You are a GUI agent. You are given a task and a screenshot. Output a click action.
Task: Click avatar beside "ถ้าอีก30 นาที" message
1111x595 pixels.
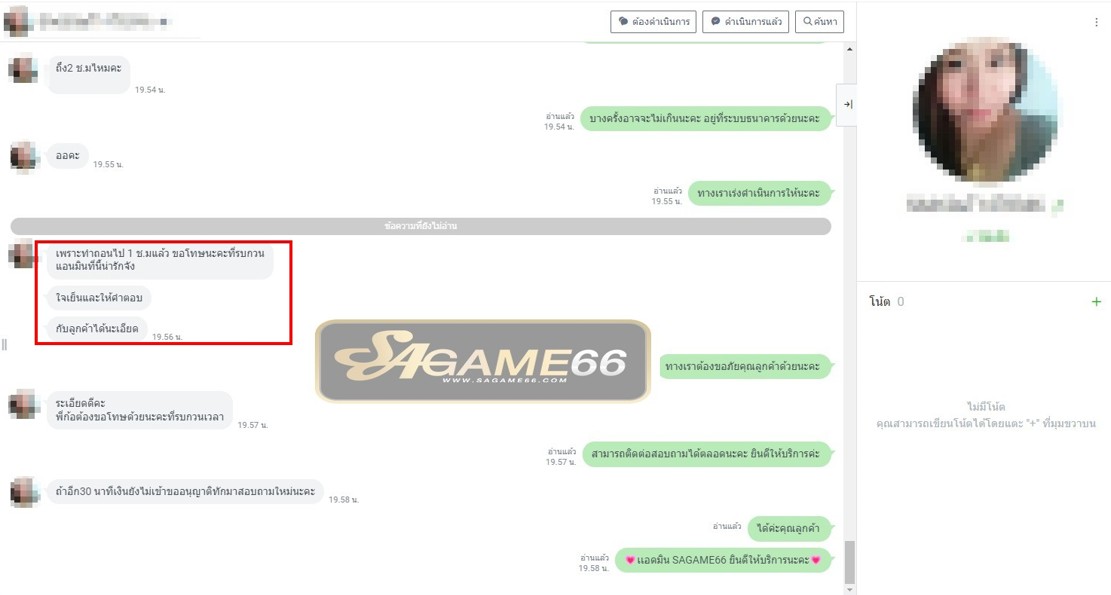[x=23, y=491]
